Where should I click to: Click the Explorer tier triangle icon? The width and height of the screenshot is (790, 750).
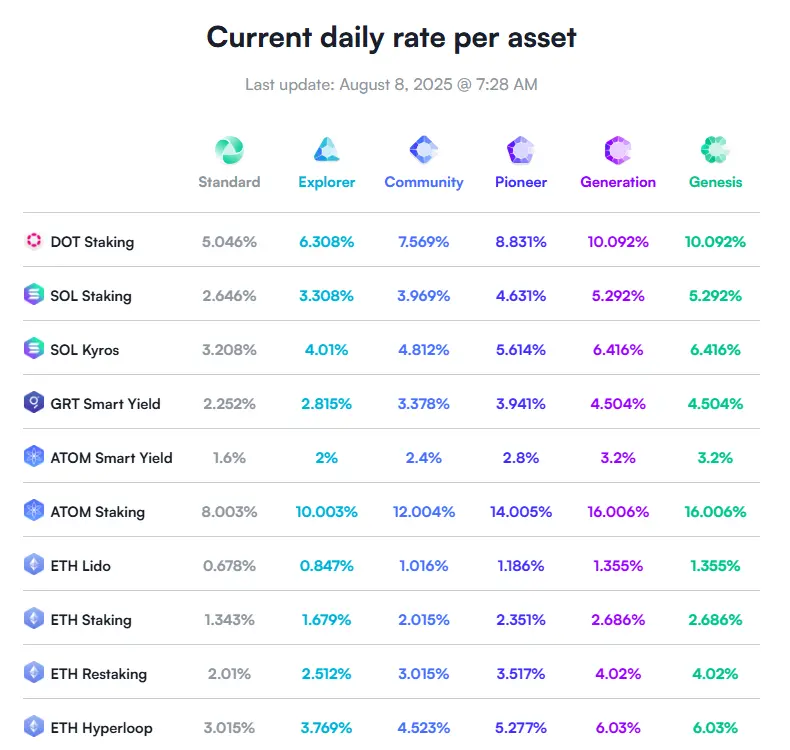[327, 150]
